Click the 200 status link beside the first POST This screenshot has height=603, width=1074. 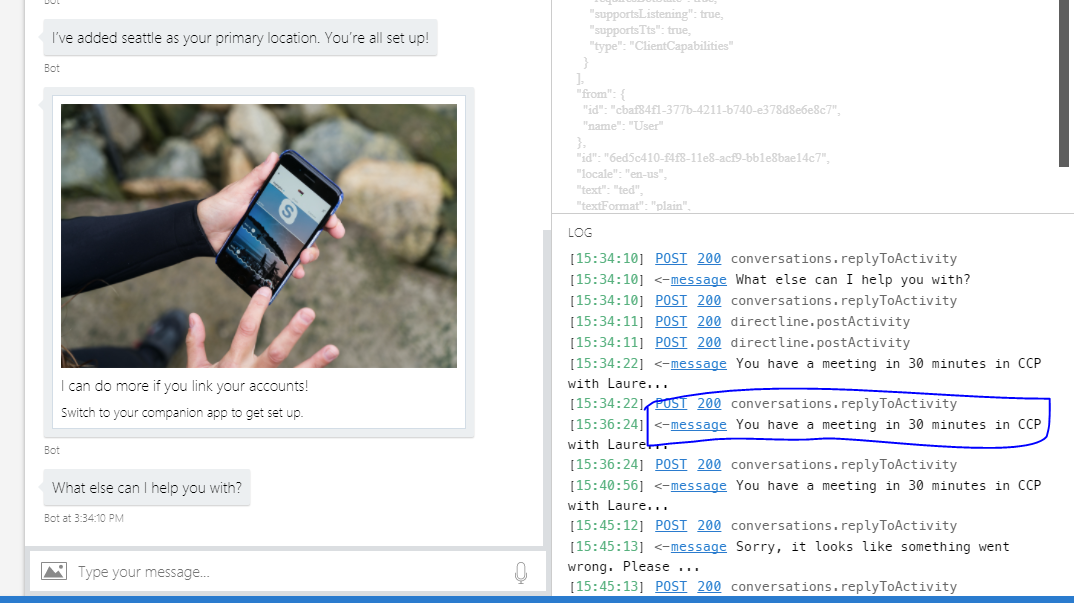pyautogui.click(x=709, y=258)
